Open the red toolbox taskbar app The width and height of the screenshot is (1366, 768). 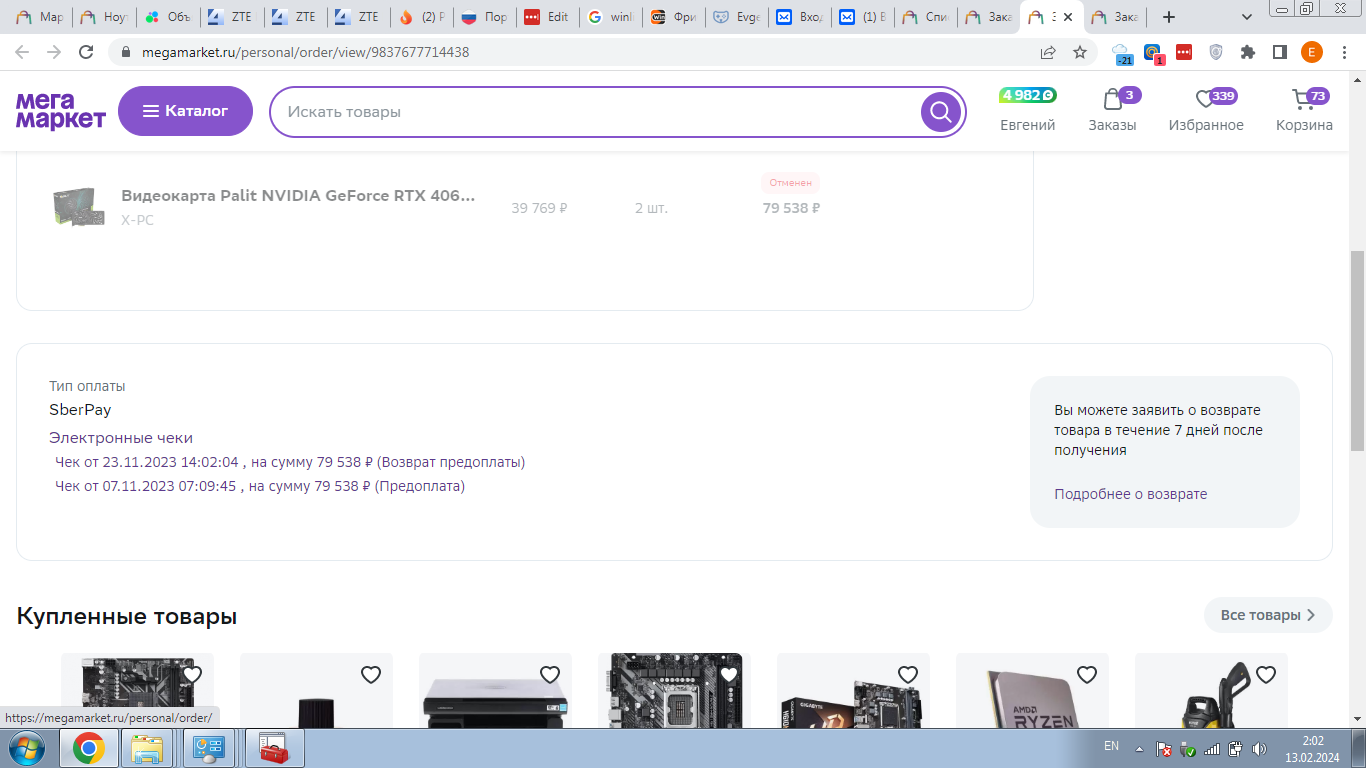[272, 748]
